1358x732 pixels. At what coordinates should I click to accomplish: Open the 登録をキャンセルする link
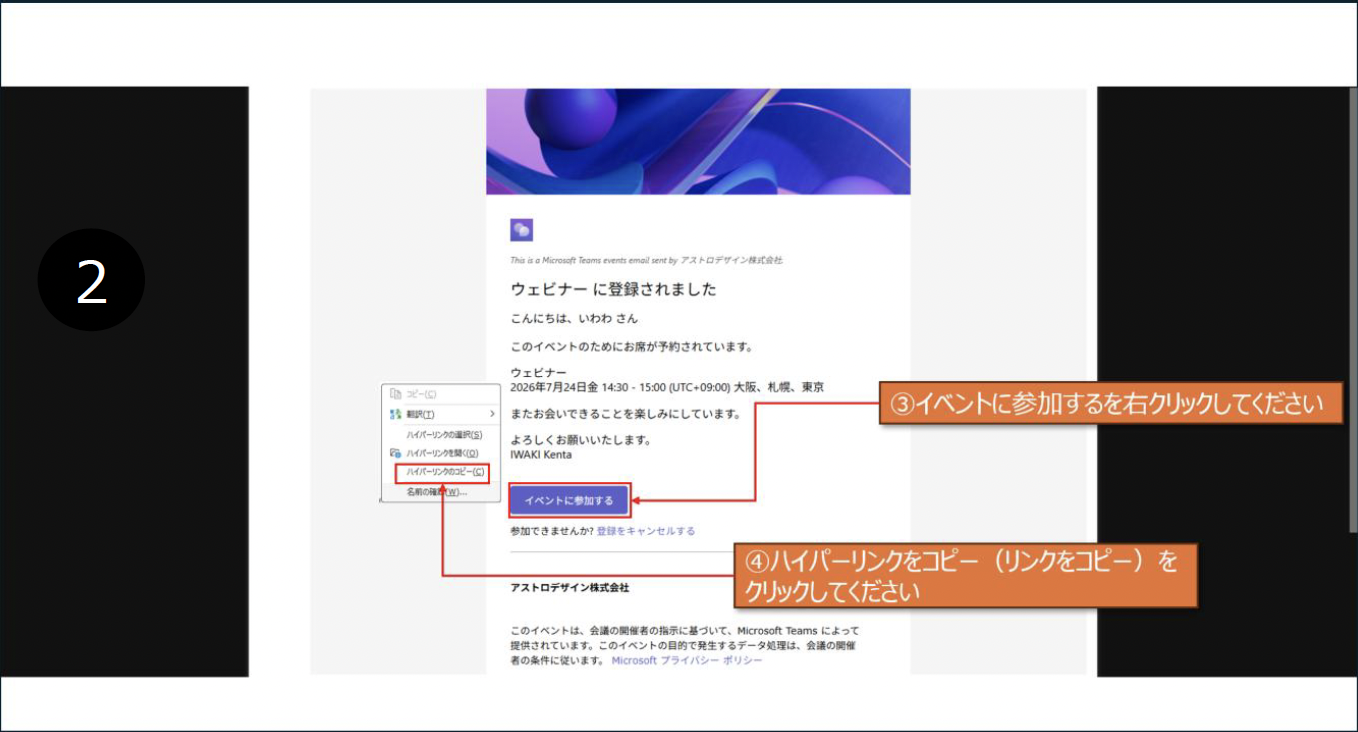[x=646, y=531]
